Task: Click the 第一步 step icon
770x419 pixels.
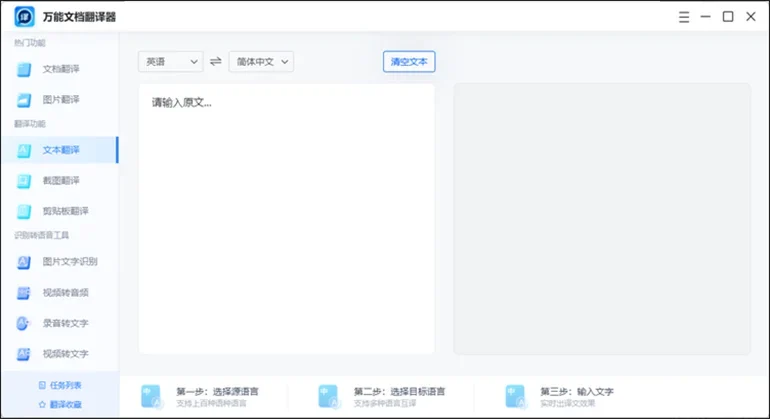Action: pos(151,396)
